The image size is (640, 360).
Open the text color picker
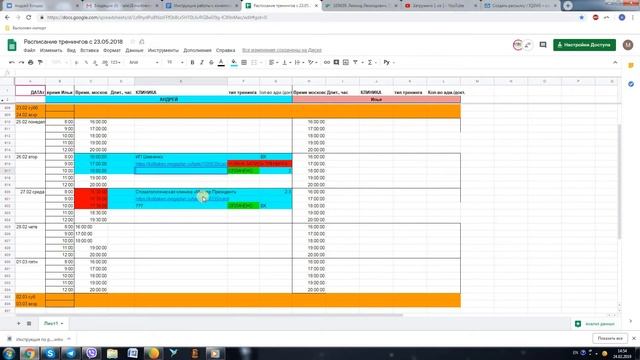(x=221, y=62)
